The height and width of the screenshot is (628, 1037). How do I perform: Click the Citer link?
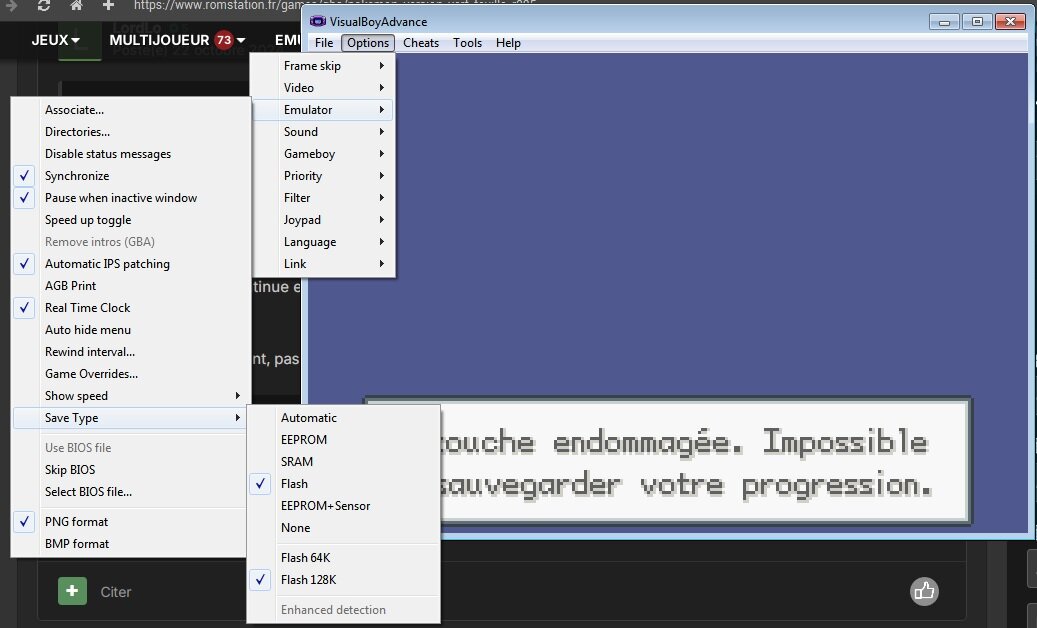coord(116,592)
